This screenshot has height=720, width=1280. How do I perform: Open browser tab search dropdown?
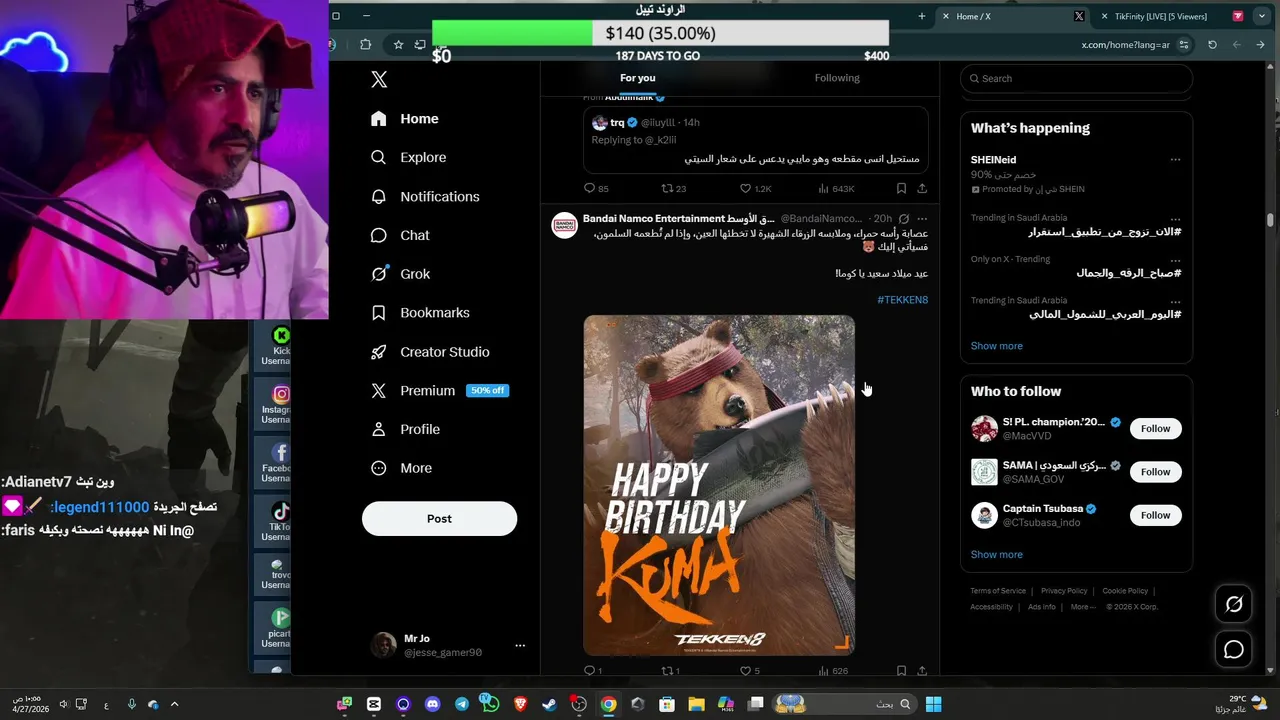click(1261, 16)
